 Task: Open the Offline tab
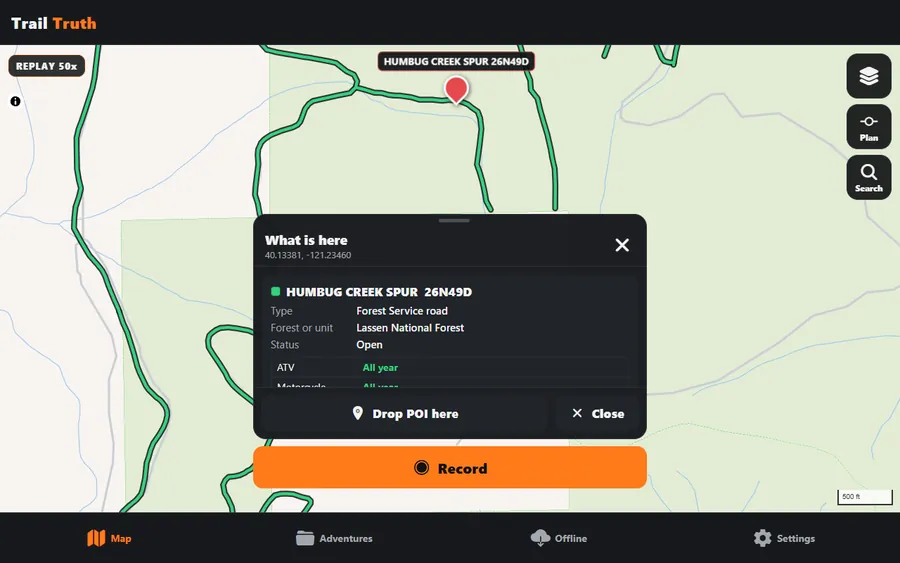coord(559,538)
